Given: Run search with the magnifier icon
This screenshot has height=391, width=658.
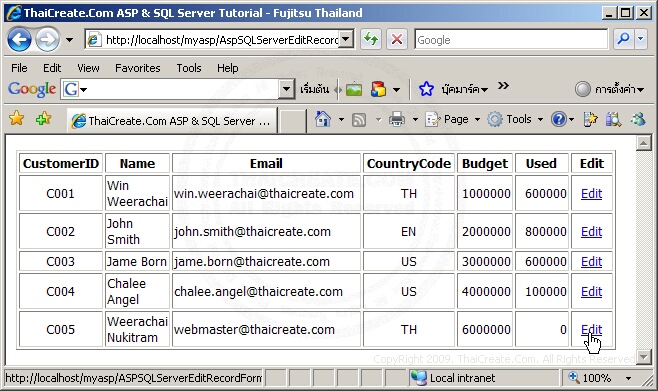Looking at the screenshot, I should [624, 39].
